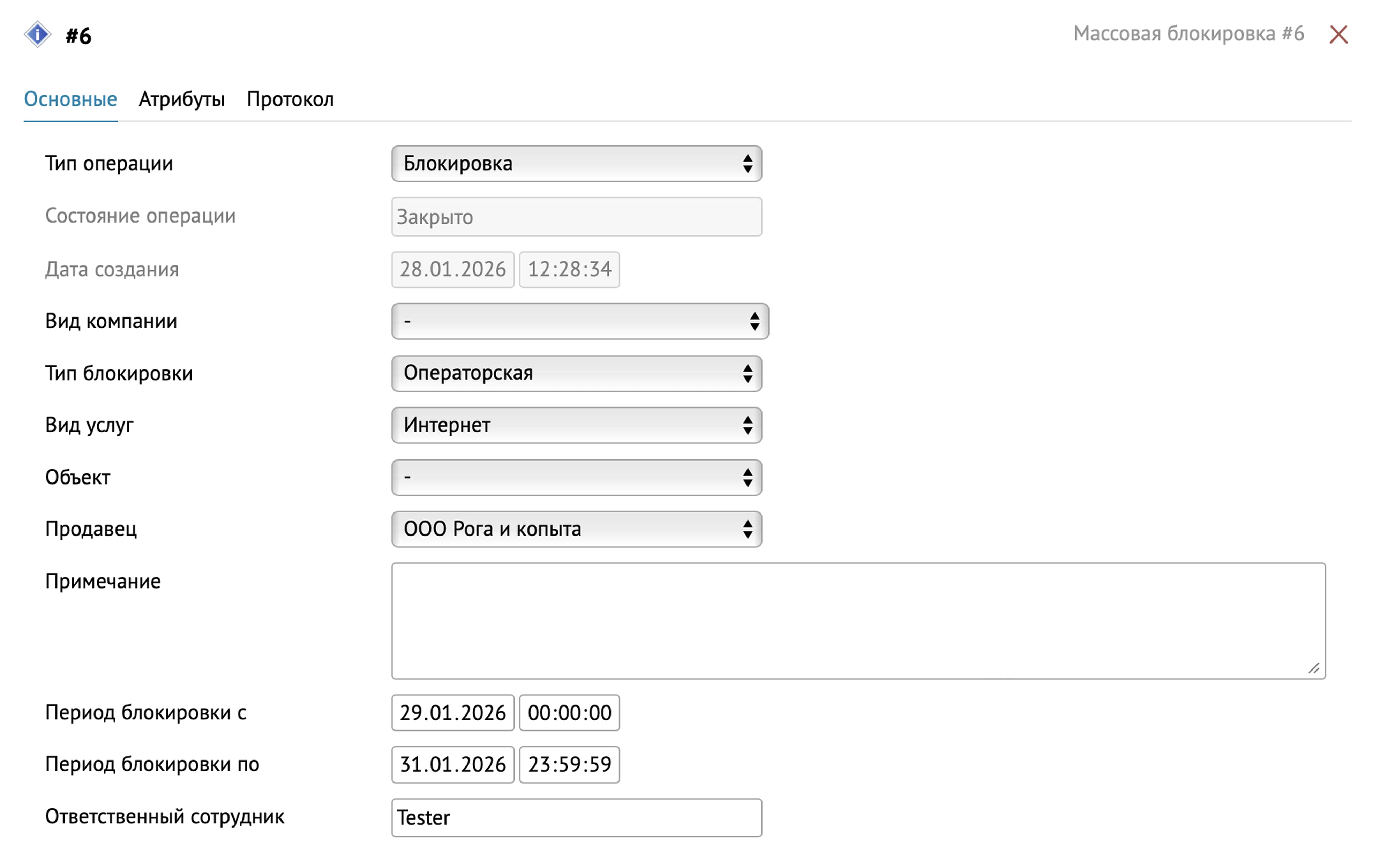Expand the Вид услуг Интернет dropdown
Screen dimensions: 1373x868
point(577,425)
